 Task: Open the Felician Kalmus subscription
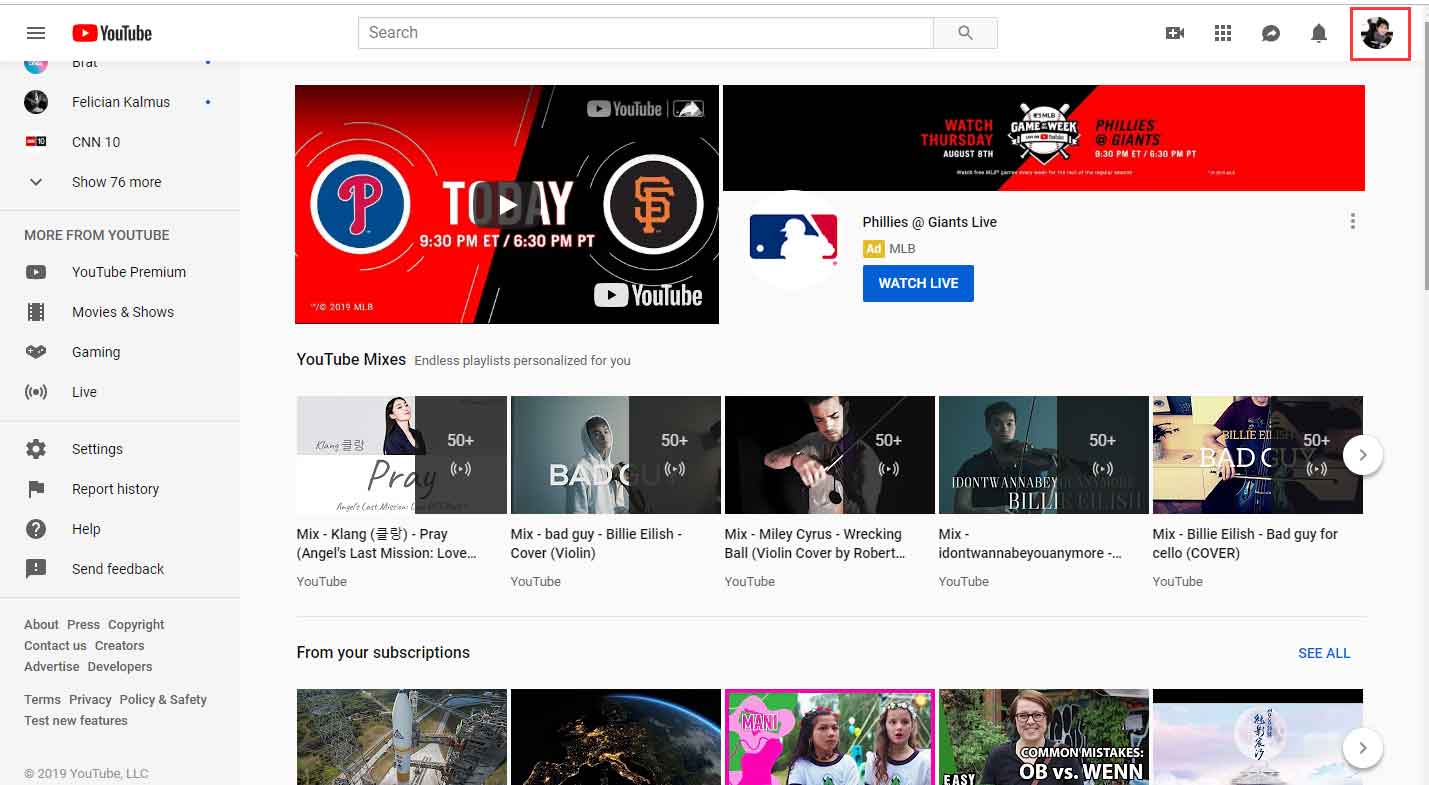pyautogui.click(x=120, y=102)
